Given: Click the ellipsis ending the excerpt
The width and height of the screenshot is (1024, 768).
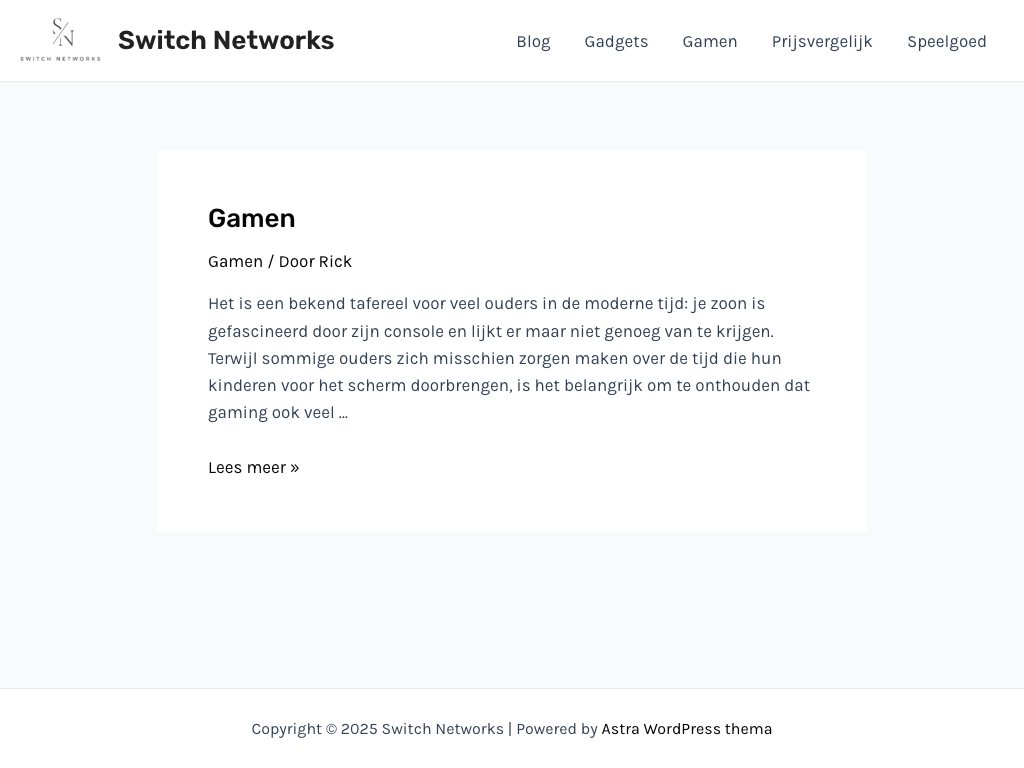Looking at the screenshot, I should [343, 413].
